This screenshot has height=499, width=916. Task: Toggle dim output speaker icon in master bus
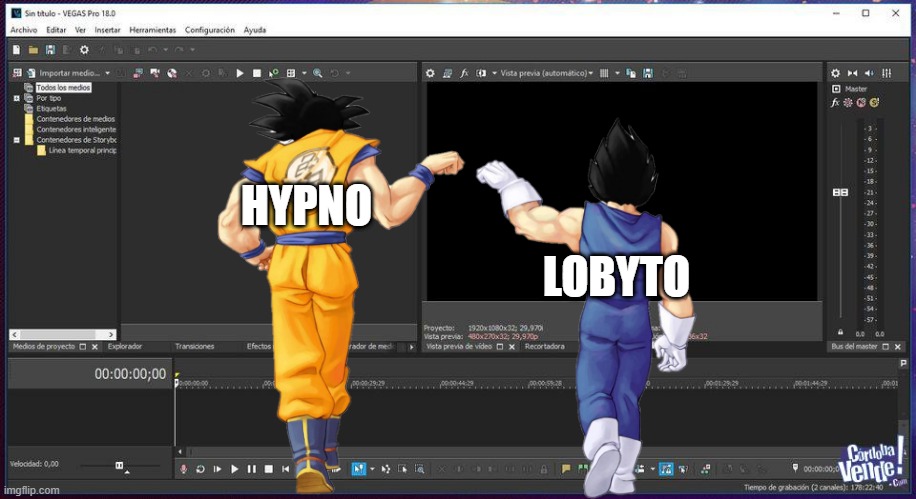click(869, 73)
